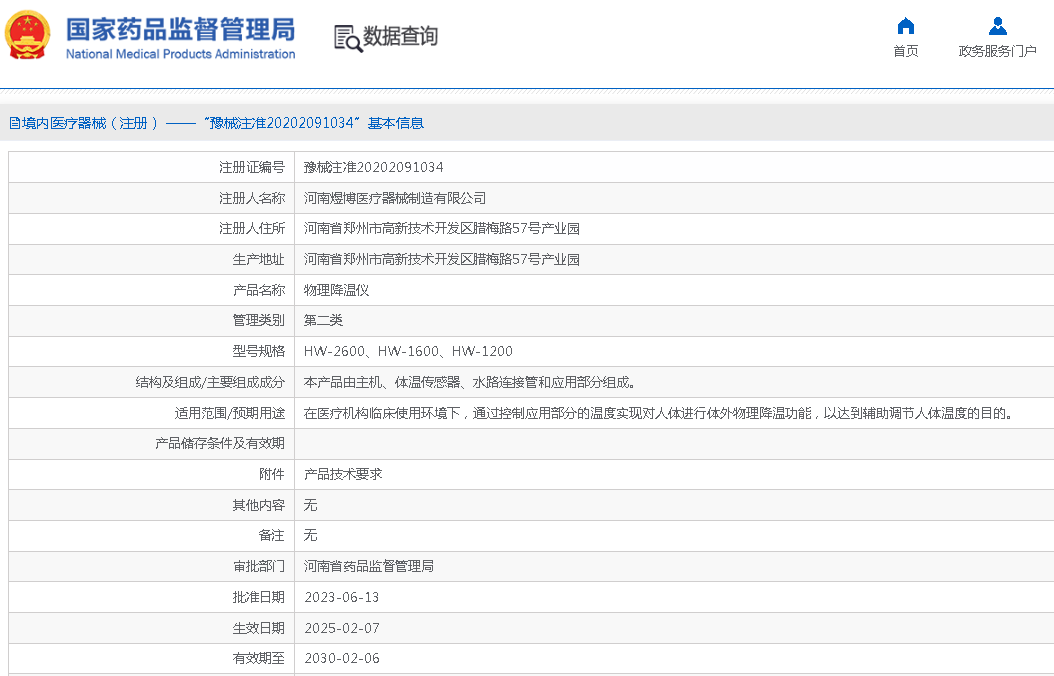Click the approval date 2023-06-13

coord(341,597)
